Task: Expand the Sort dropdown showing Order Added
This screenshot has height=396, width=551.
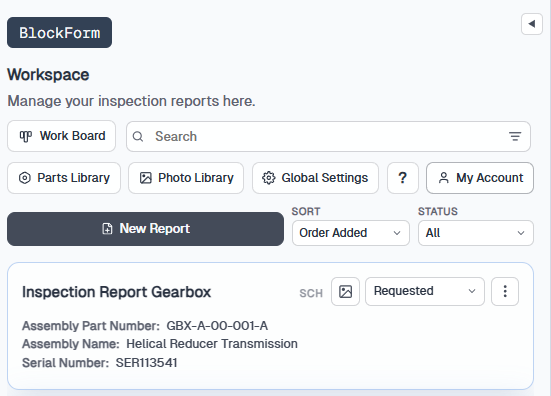Action: (x=351, y=233)
